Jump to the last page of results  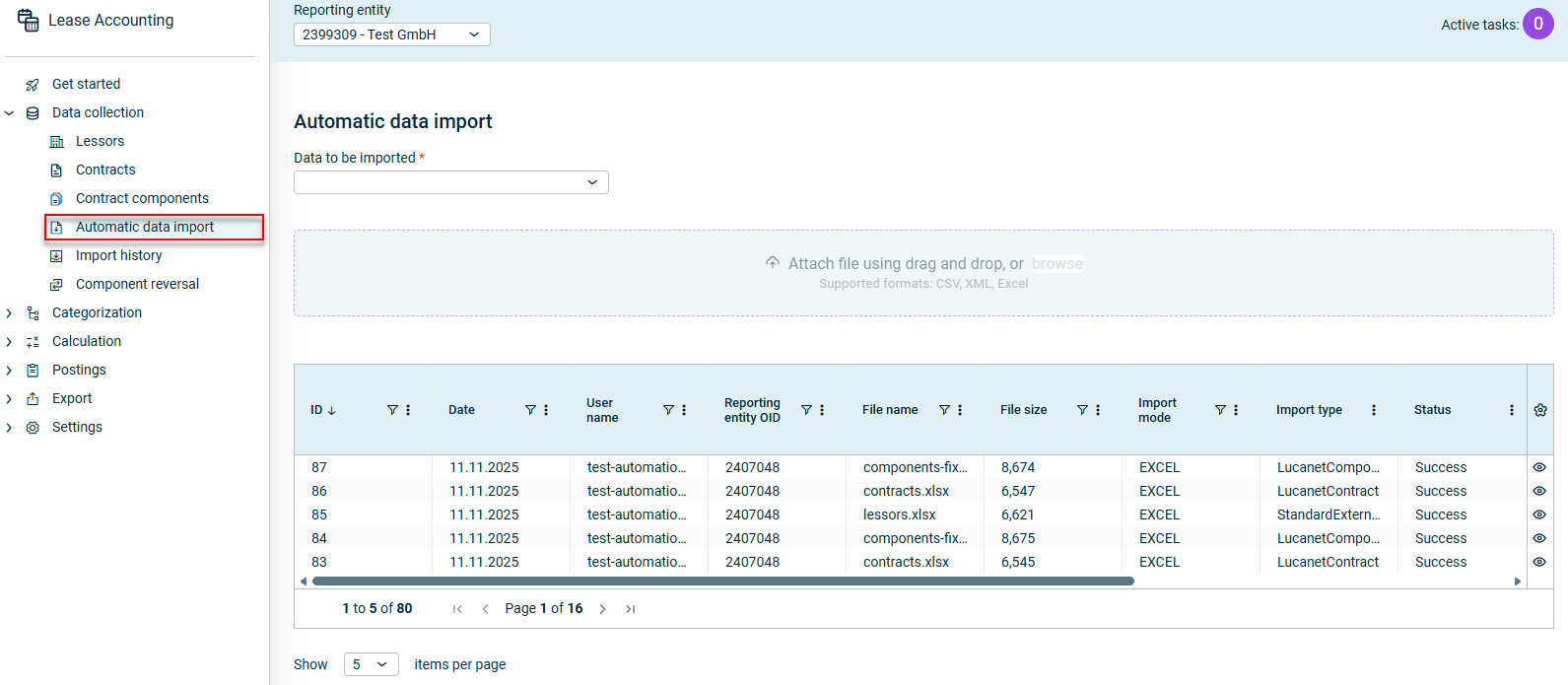(x=631, y=609)
